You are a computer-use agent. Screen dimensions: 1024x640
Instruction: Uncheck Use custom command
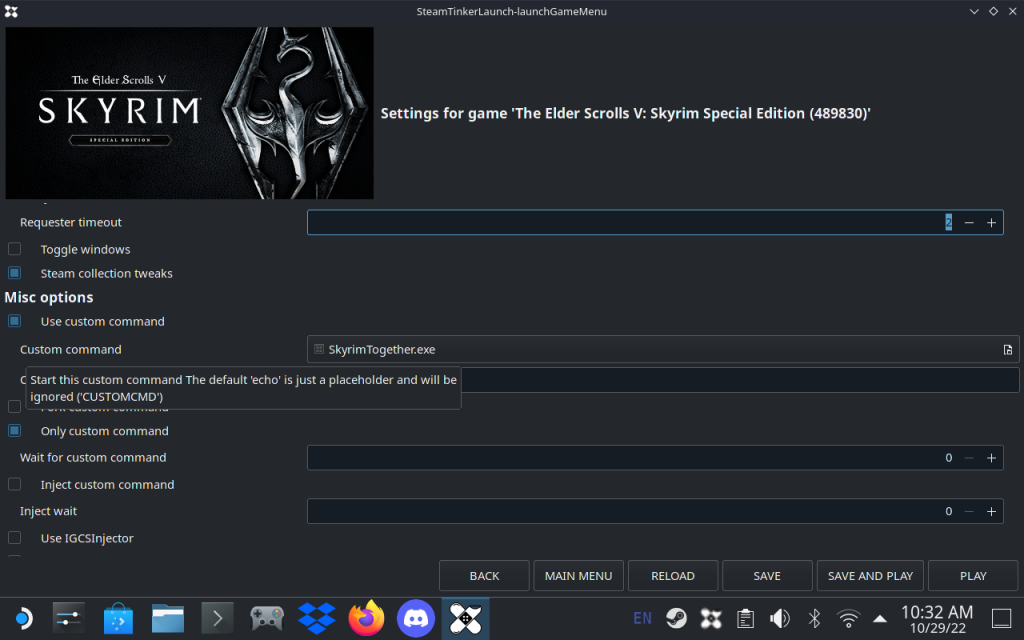15,321
